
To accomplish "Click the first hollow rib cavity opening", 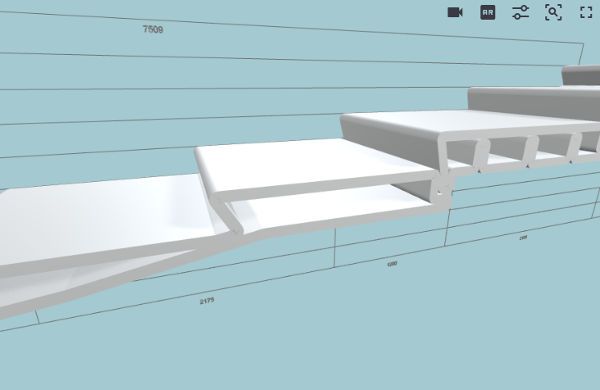I will click(x=462, y=153).
